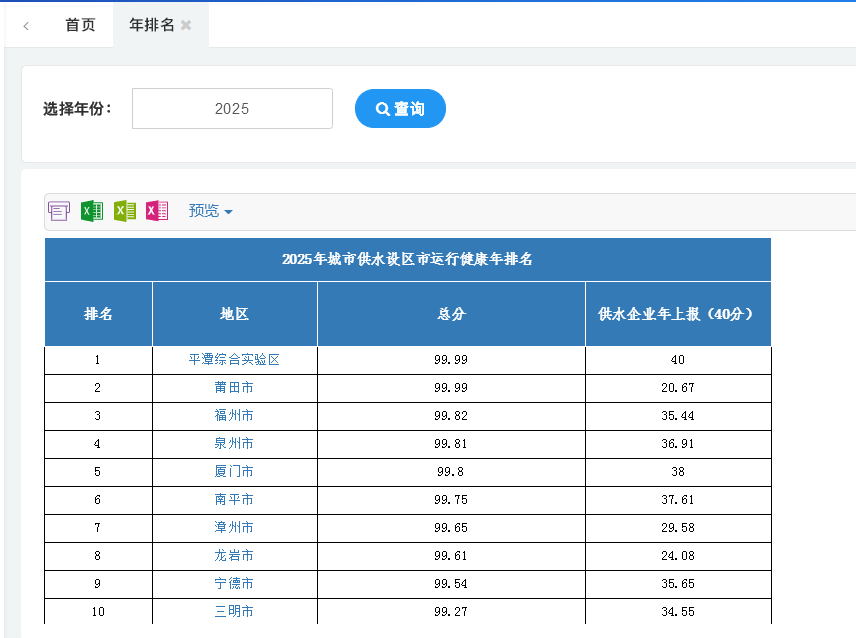This screenshot has height=638, width=856.
Task: Click inside the year input showing 2025
Action: click(232, 108)
